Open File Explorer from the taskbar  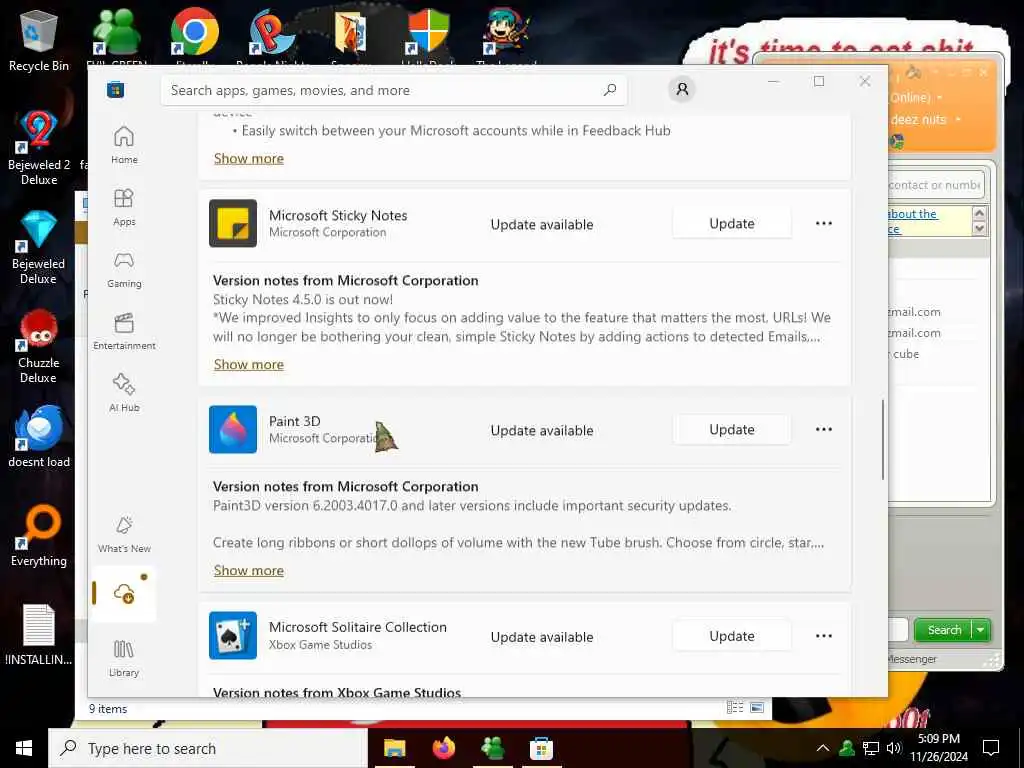[394, 748]
